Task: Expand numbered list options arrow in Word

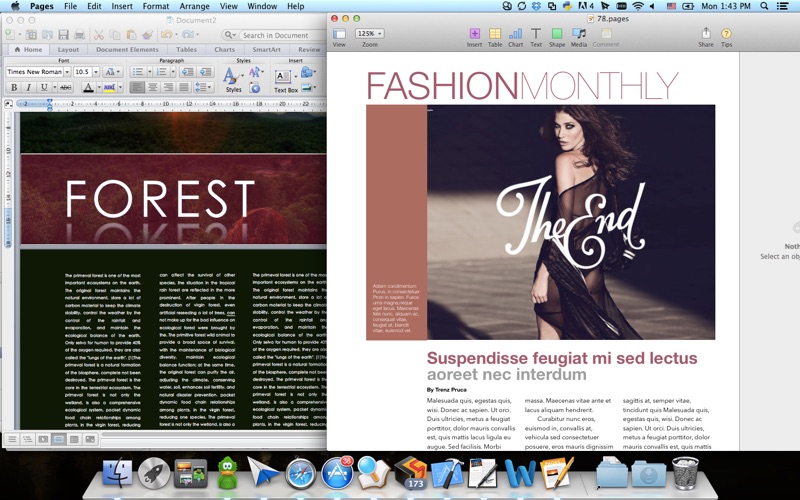Action: point(173,72)
